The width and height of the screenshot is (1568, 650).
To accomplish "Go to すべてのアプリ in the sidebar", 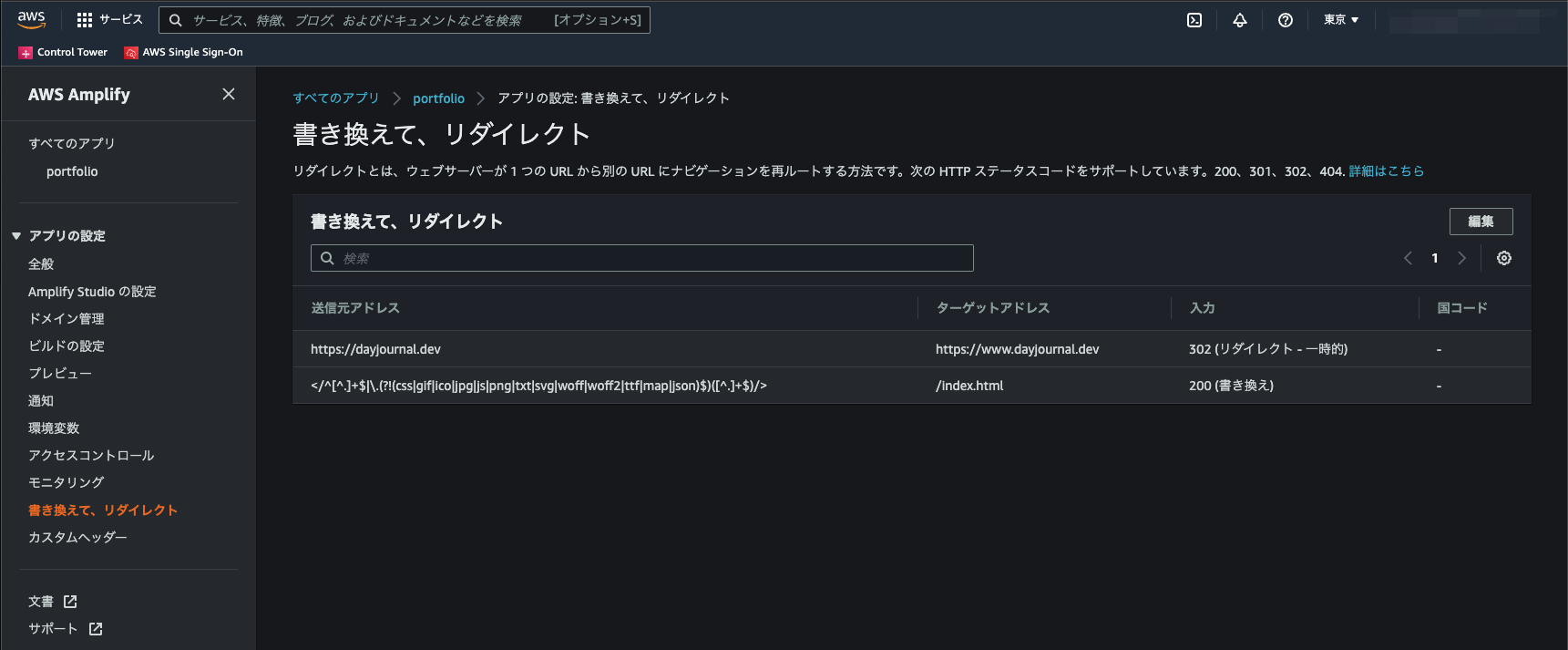I will (72, 143).
